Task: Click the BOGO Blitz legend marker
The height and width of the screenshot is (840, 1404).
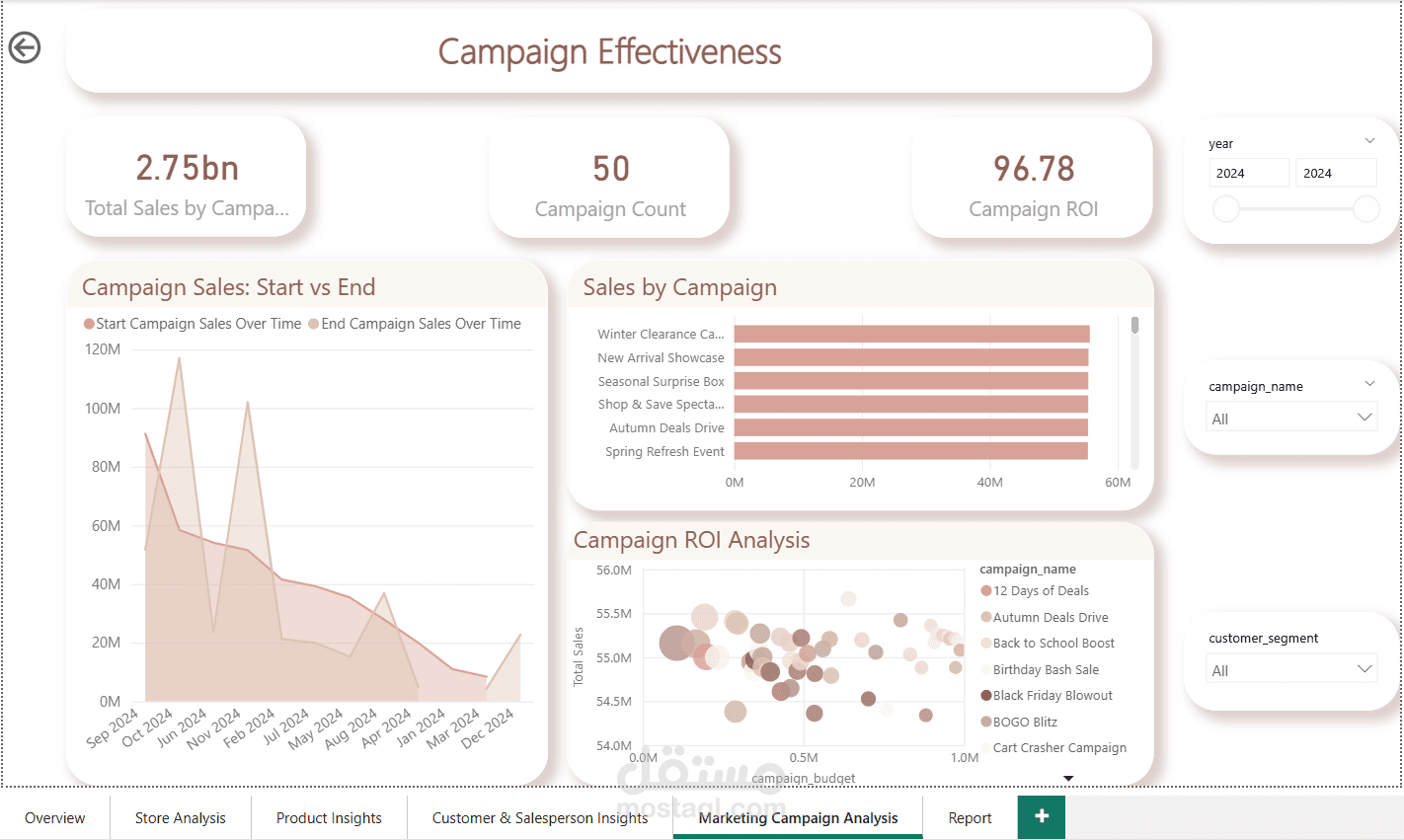Action: pyautogui.click(x=985, y=723)
